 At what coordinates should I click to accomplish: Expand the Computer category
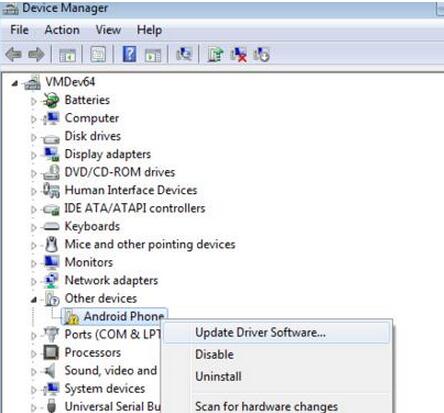[34, 119]
